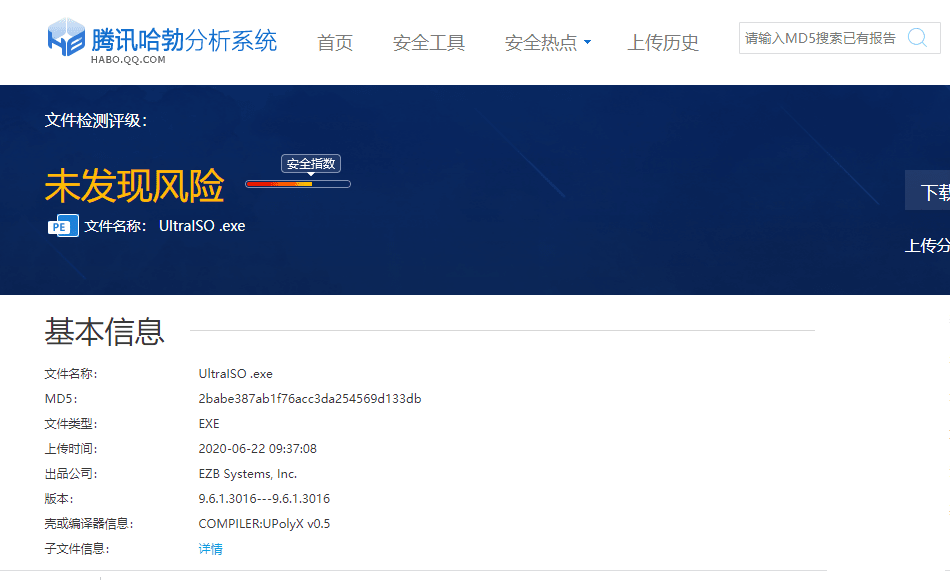Viewport: 950px width, 580px height.
Task: Click the 文件检测评级 label
Action: click(x=95, y=121)
